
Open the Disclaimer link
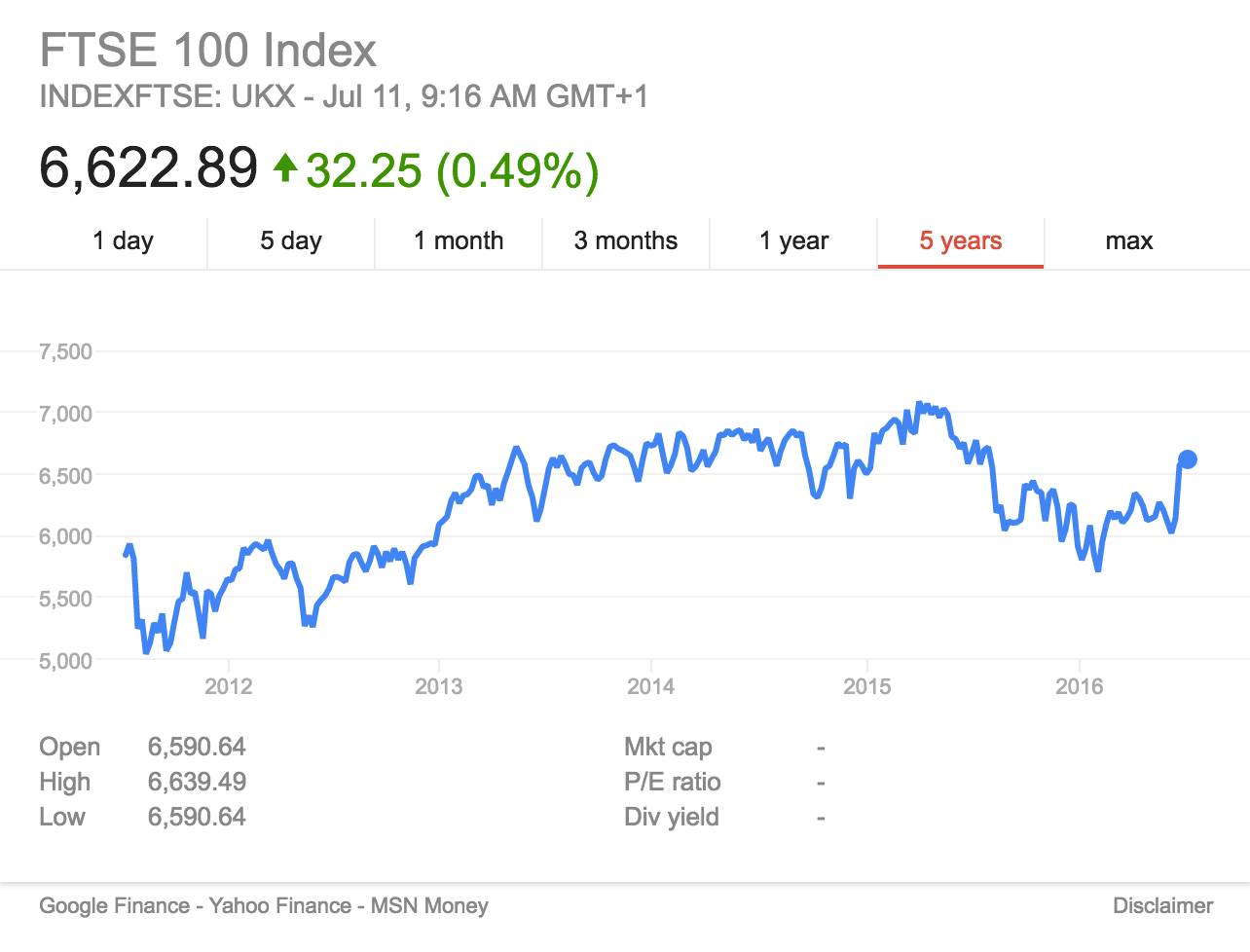[x=1163, y=906]
